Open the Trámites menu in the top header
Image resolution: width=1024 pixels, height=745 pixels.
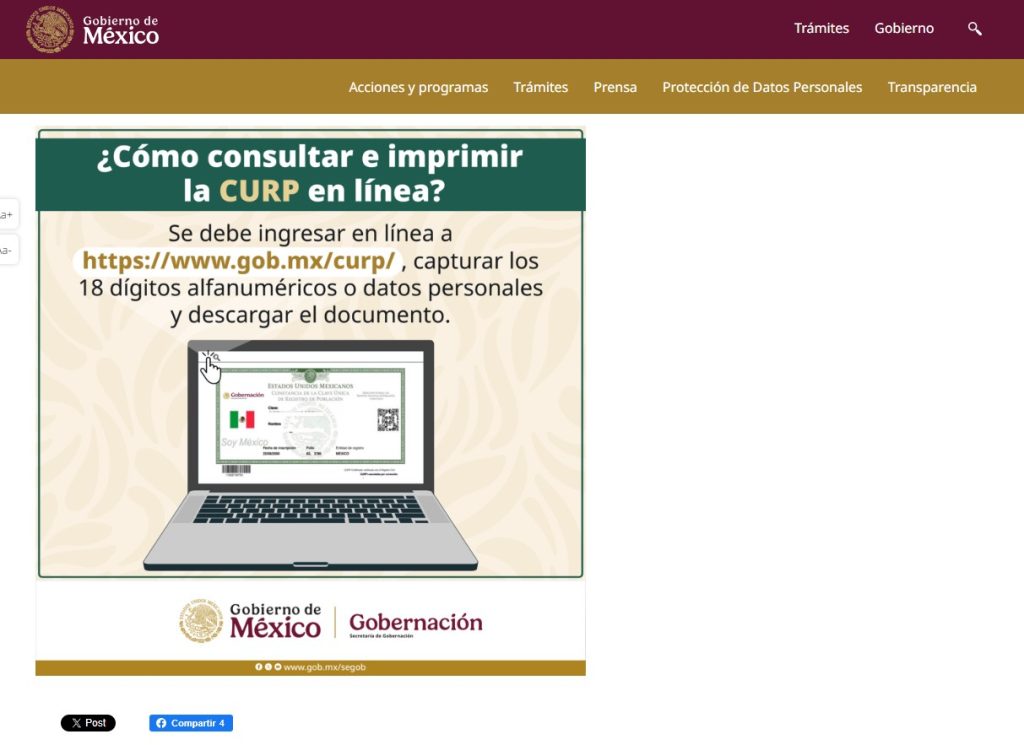pyautogui.click(x=821, y=28)
